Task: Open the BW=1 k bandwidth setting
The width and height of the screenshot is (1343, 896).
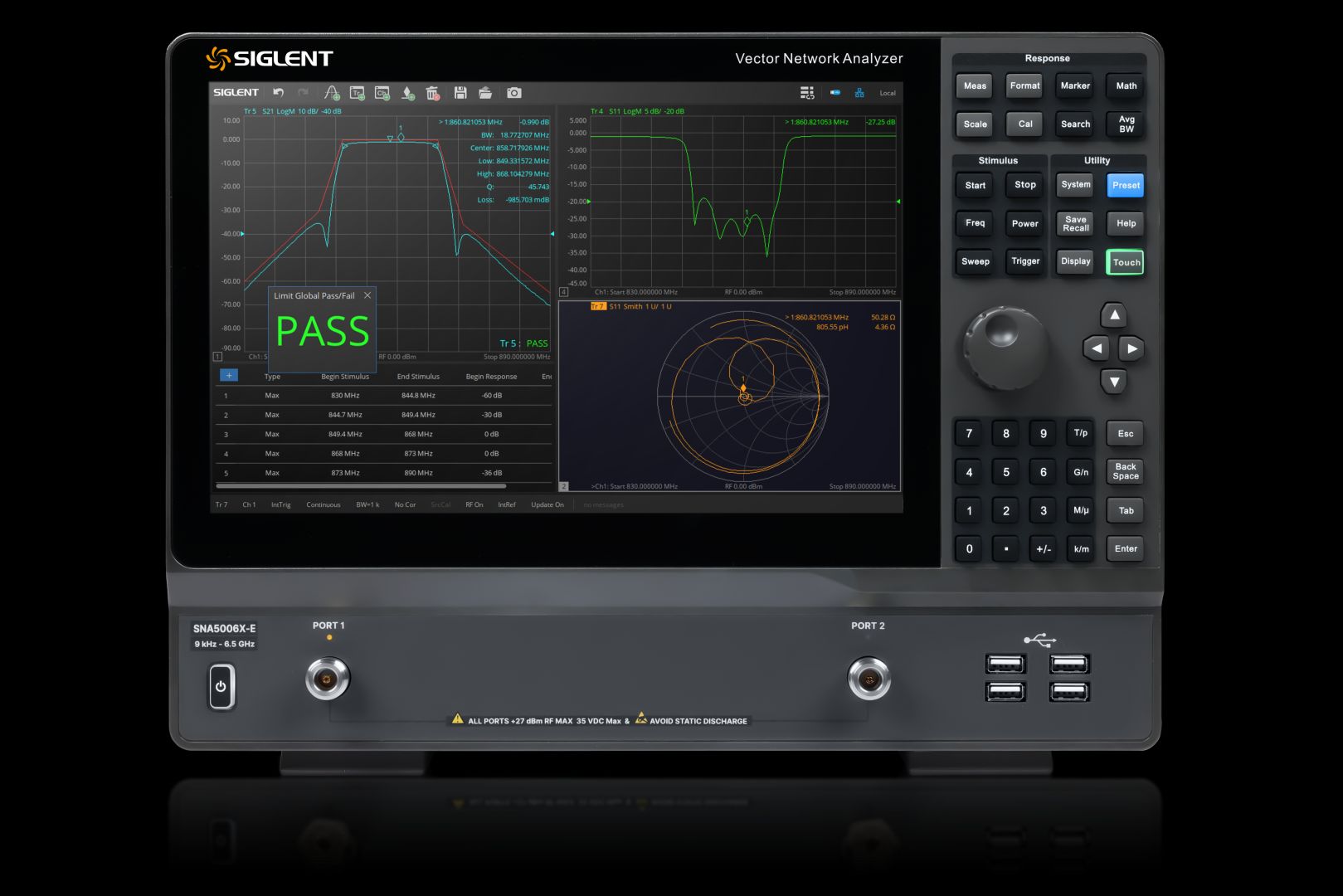Action: [x=367, y=504]
